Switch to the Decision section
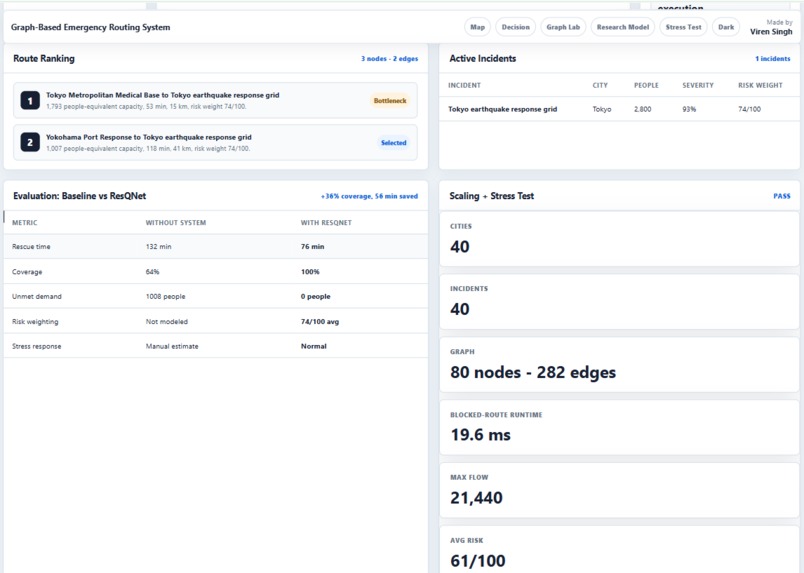This screenshot has width=804, height=573. (515, 27)
